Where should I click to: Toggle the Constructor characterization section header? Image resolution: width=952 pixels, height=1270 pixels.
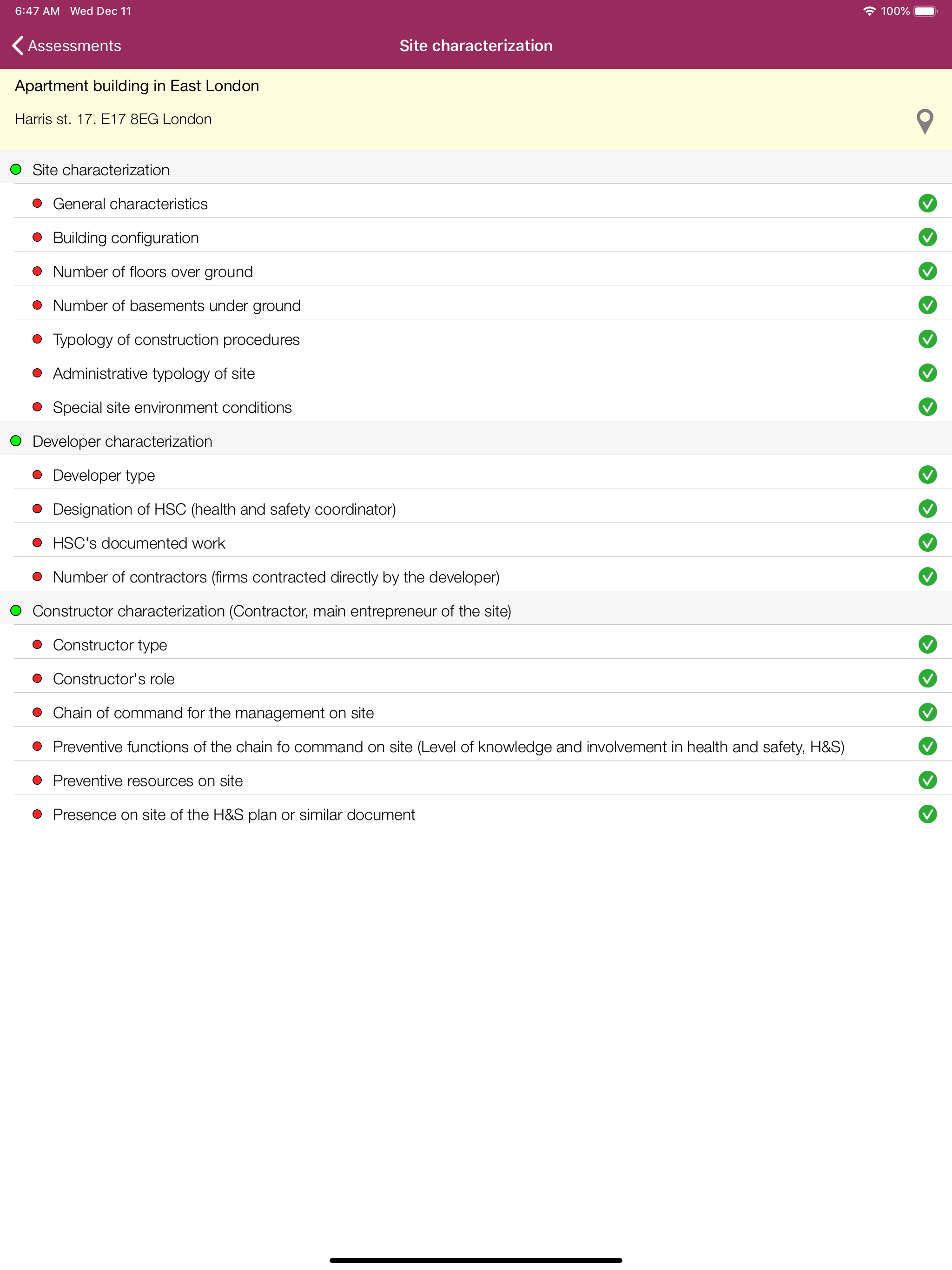tap(476, 610)
